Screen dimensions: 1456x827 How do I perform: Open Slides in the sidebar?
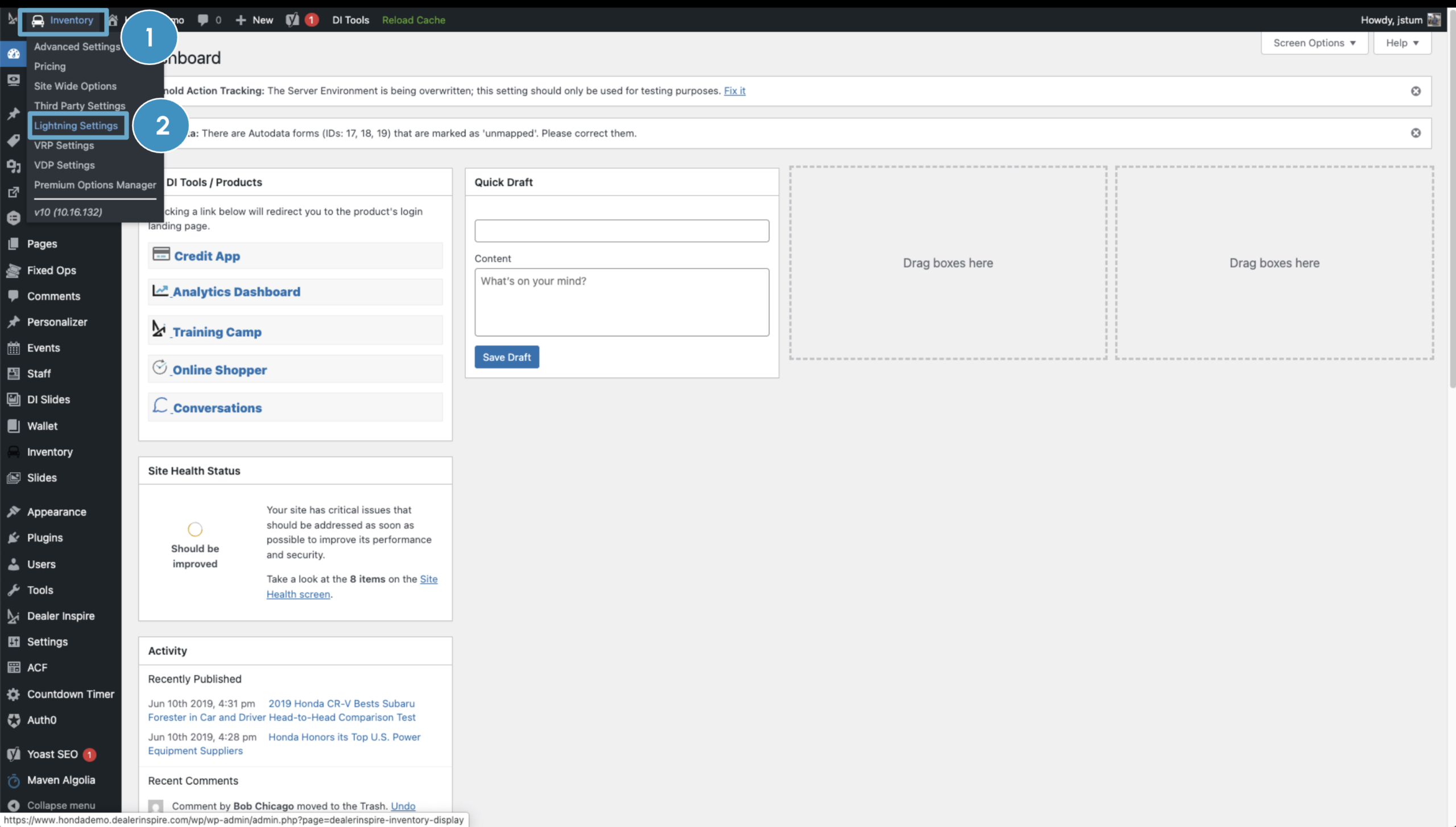[42, 478]
